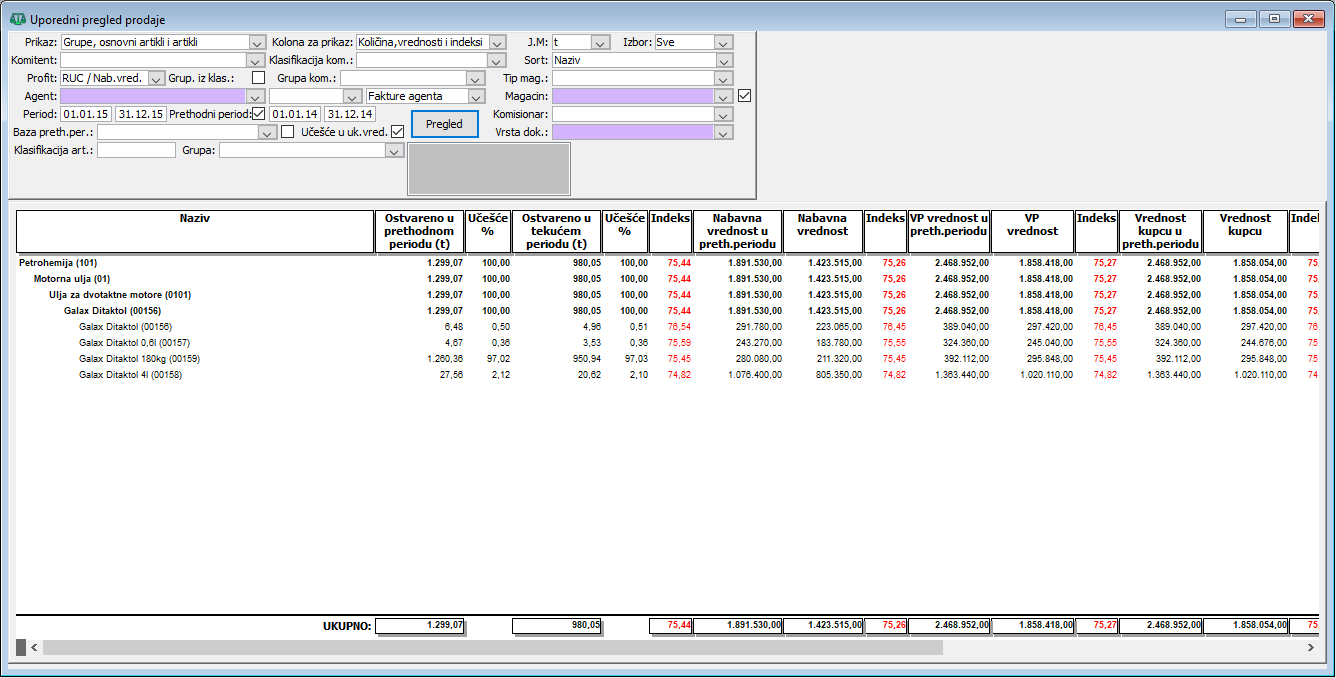Open the Fakture agenta dropdown
Image resolution: width=1336 pixels, height=678 pixels.
coord(476,96)
